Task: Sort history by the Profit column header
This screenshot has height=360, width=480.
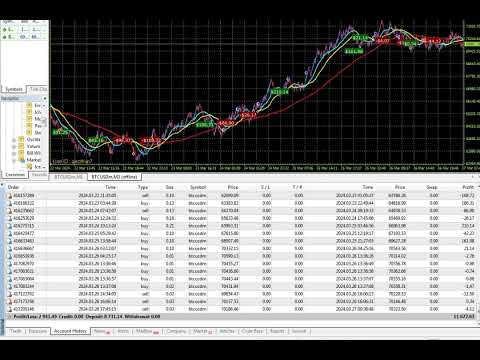Action: 468,187
